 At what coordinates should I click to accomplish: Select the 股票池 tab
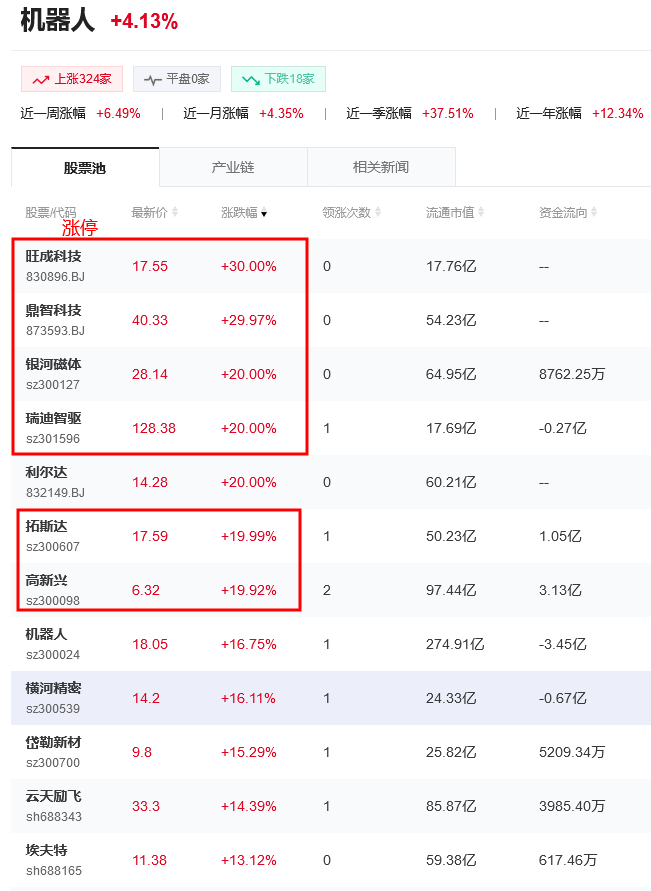[85, 167]
